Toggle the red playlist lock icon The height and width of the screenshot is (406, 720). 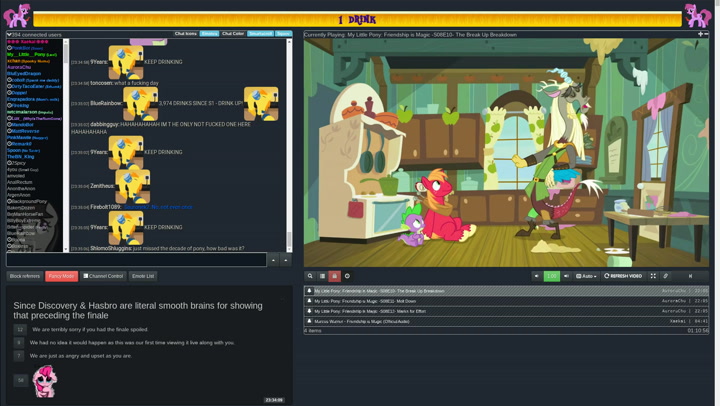334,276
